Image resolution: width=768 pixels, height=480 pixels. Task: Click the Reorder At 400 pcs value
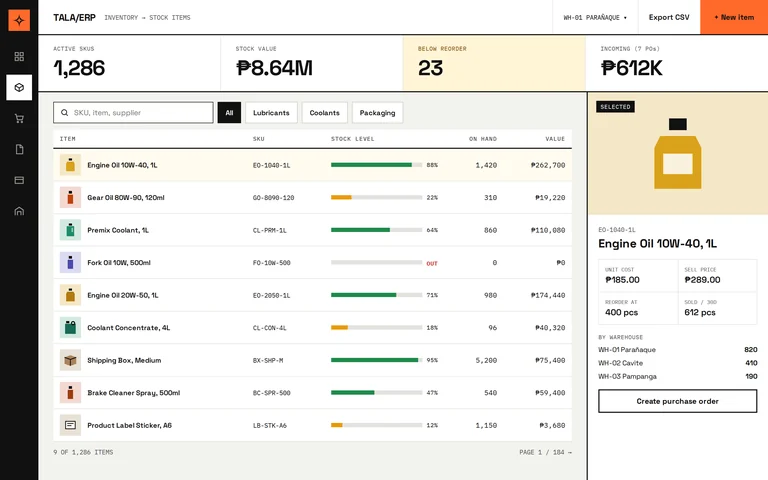[621, 312]
